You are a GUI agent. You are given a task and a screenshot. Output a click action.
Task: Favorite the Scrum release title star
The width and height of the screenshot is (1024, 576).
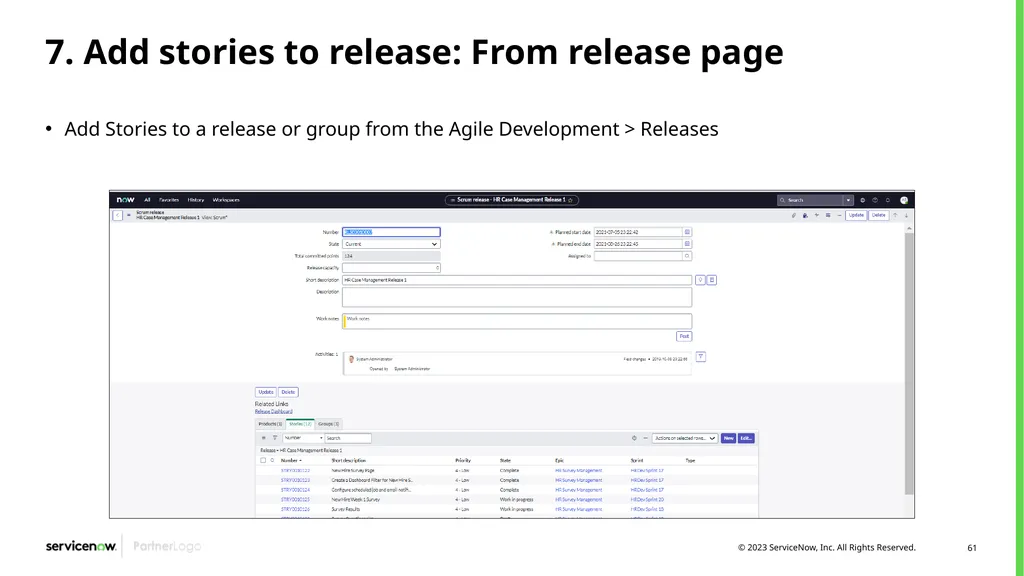point(570,200)
